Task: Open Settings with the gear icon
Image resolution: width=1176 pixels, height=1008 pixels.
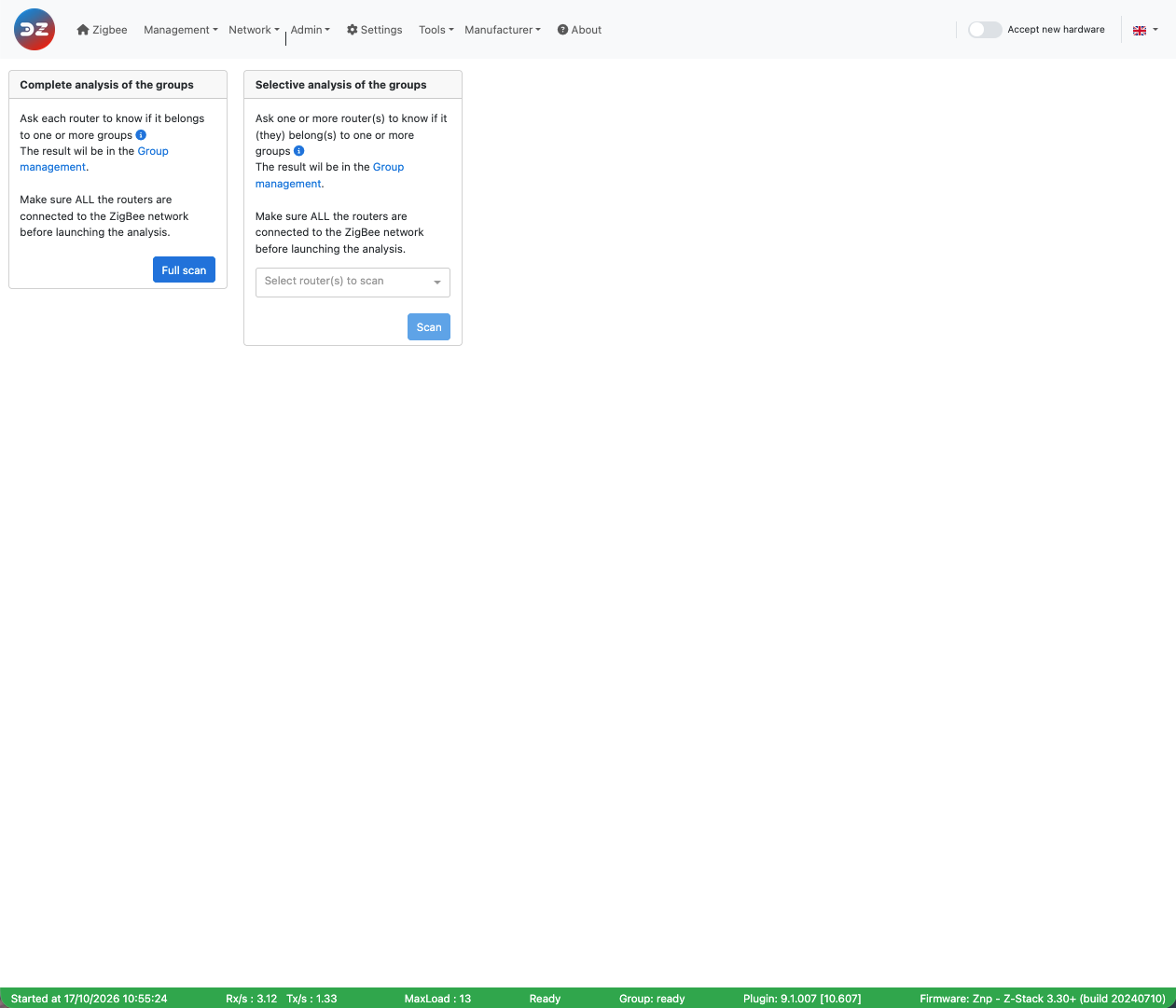Action: (x=374, y=30)
